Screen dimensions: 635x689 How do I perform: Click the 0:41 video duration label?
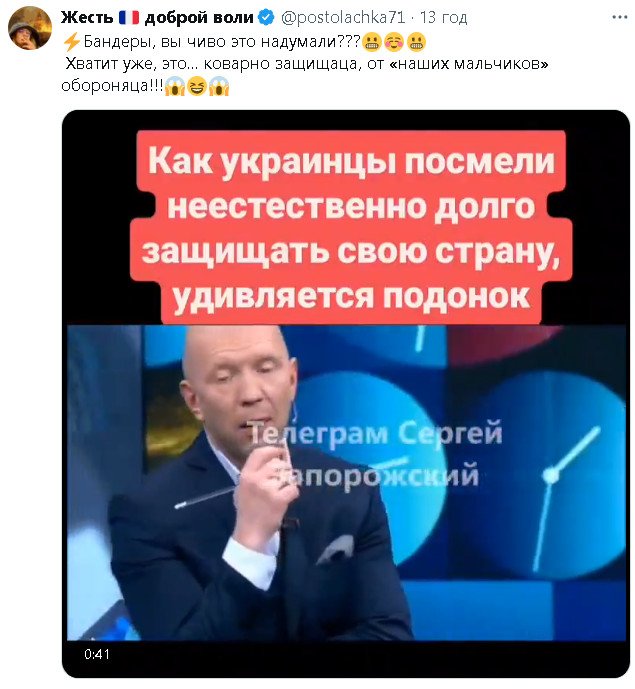97,655
